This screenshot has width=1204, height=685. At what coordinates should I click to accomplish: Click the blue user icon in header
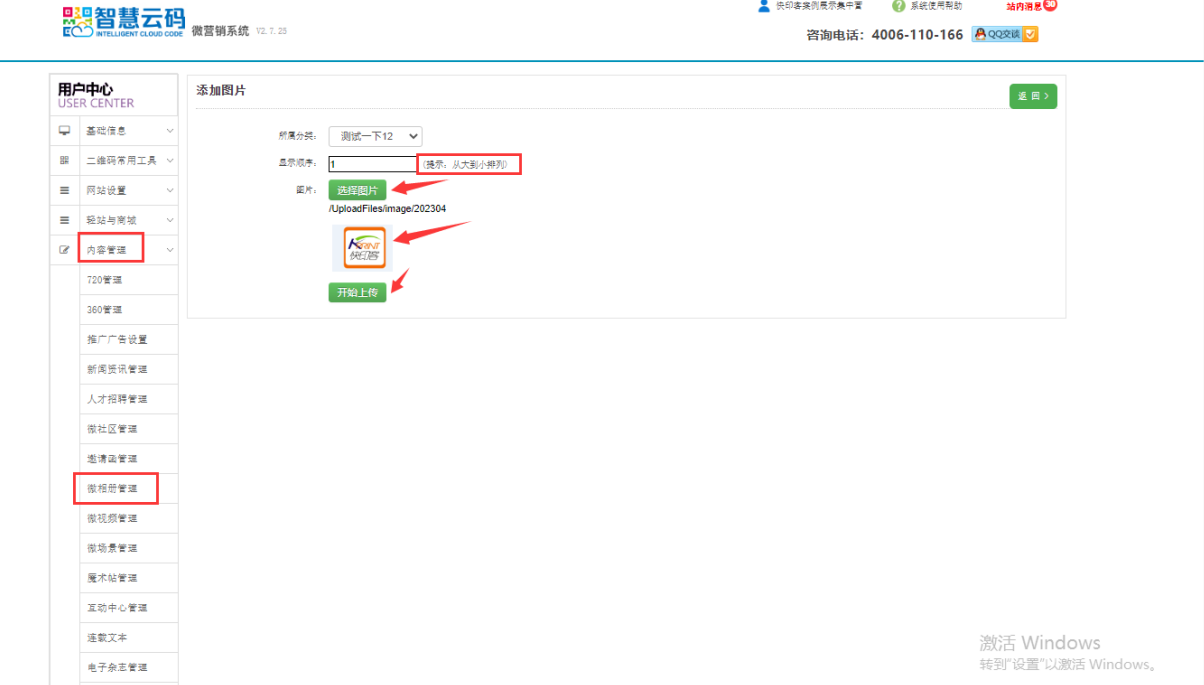764,6
